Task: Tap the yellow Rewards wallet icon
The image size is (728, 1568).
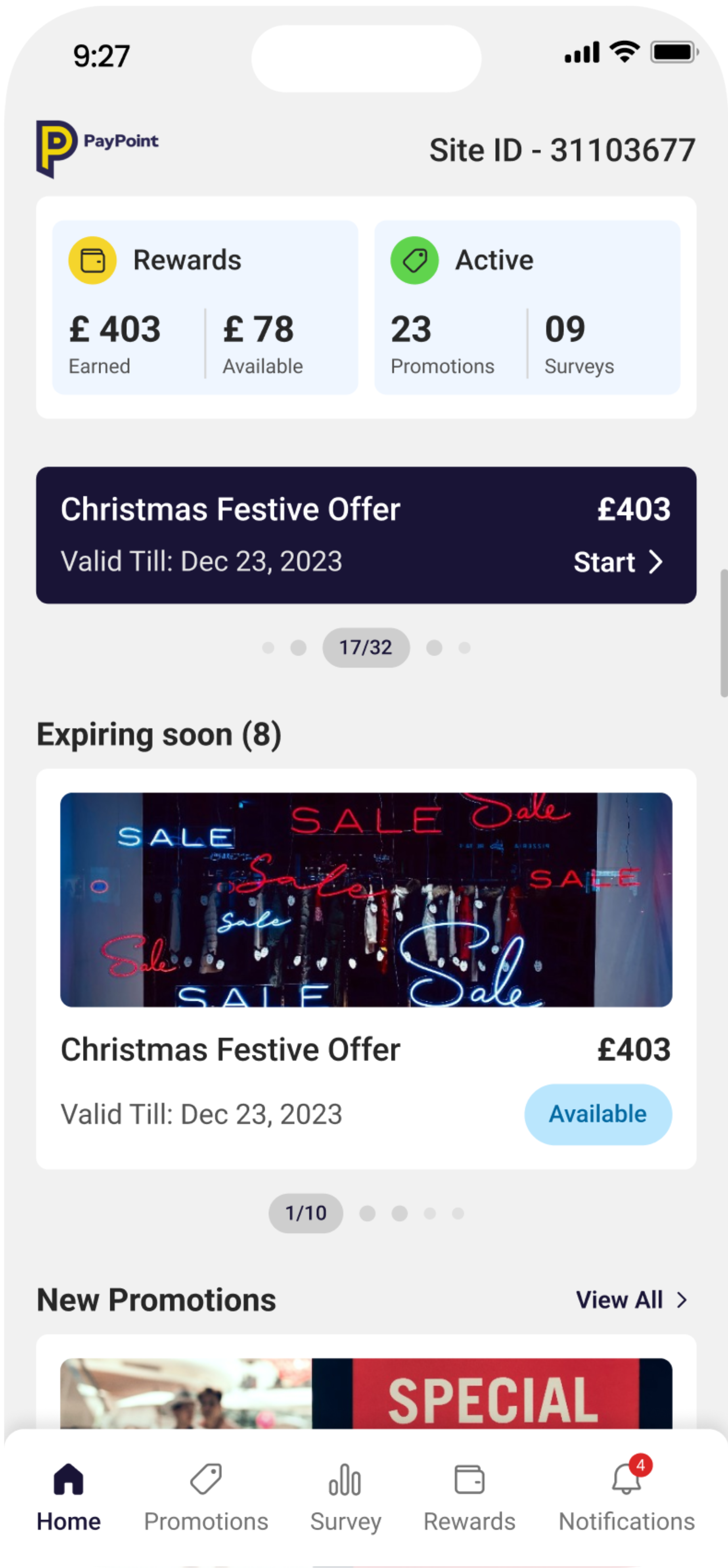Action: pos(92,261)
